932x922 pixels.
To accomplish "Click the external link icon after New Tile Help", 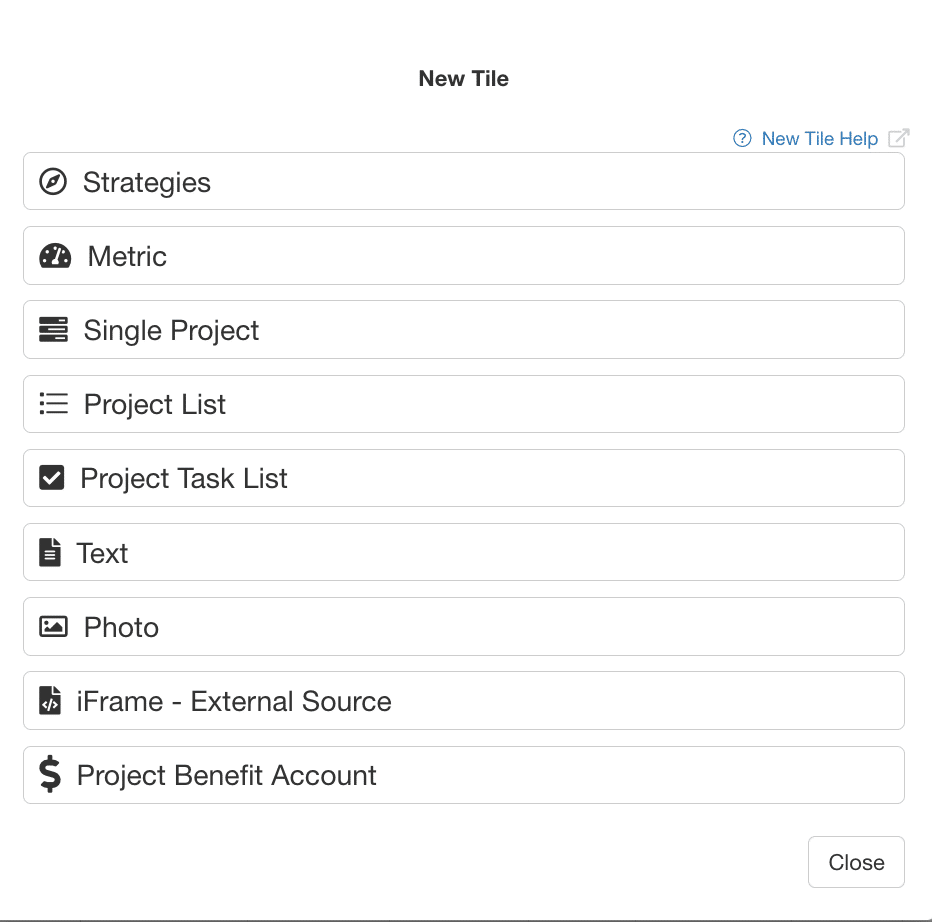I will click(898, 139).
